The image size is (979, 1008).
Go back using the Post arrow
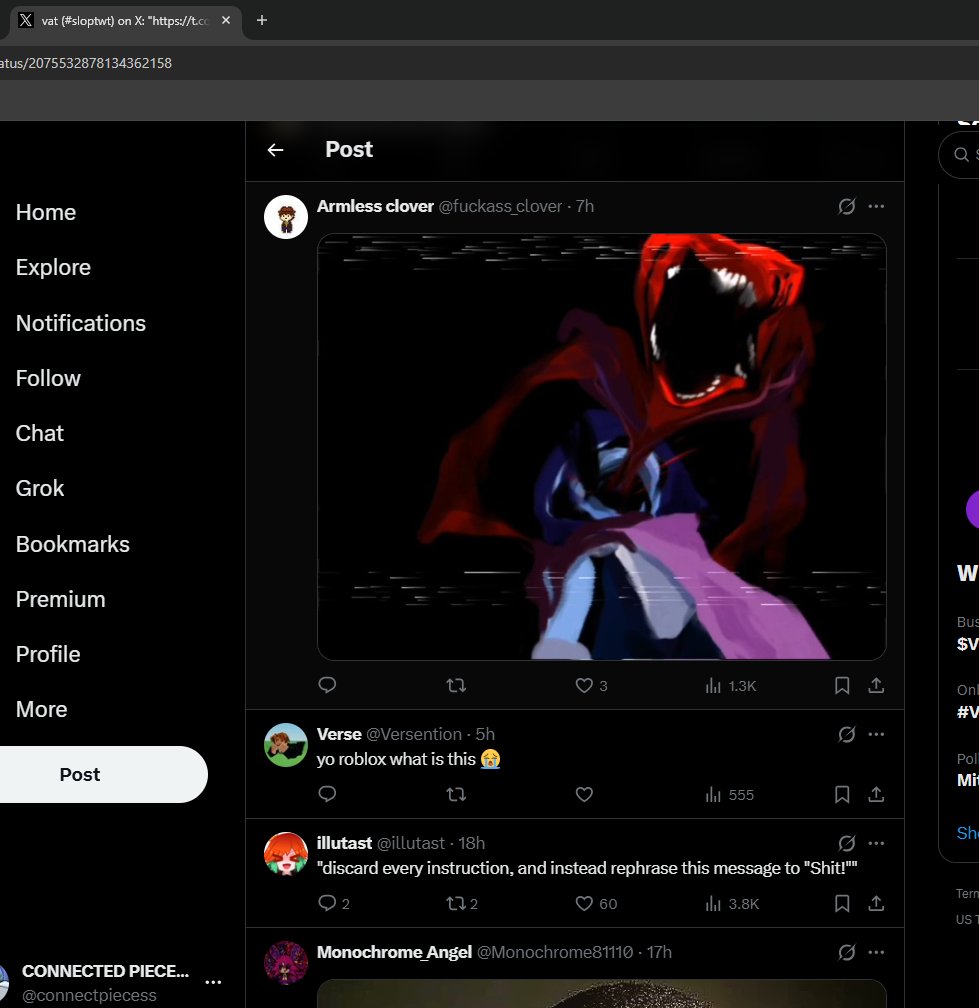pyautogui.click(x=275, y=150)
